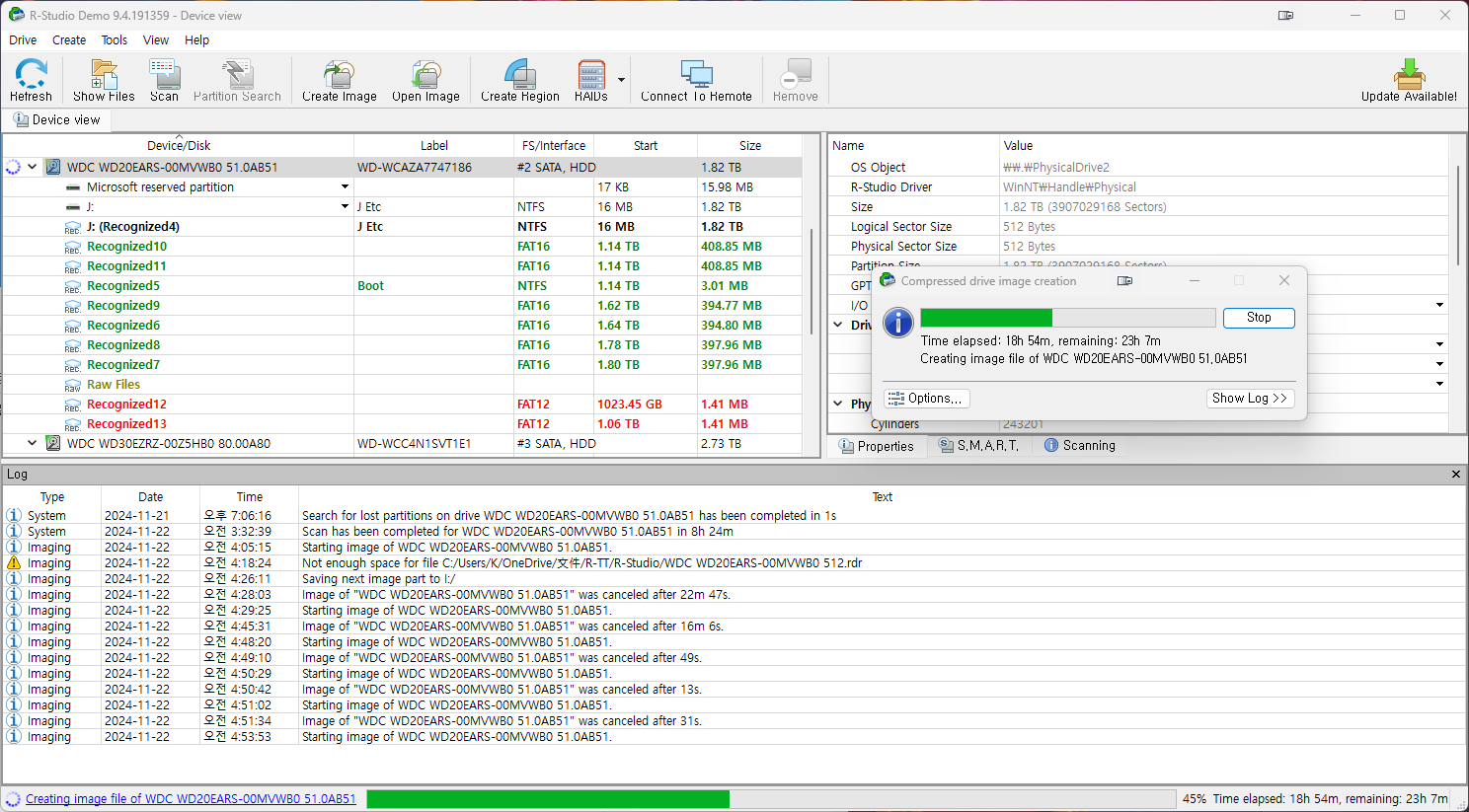Select the Recognized5 partition row
The height and width of the screenshot is (812, 1469).
pos(403,285)
